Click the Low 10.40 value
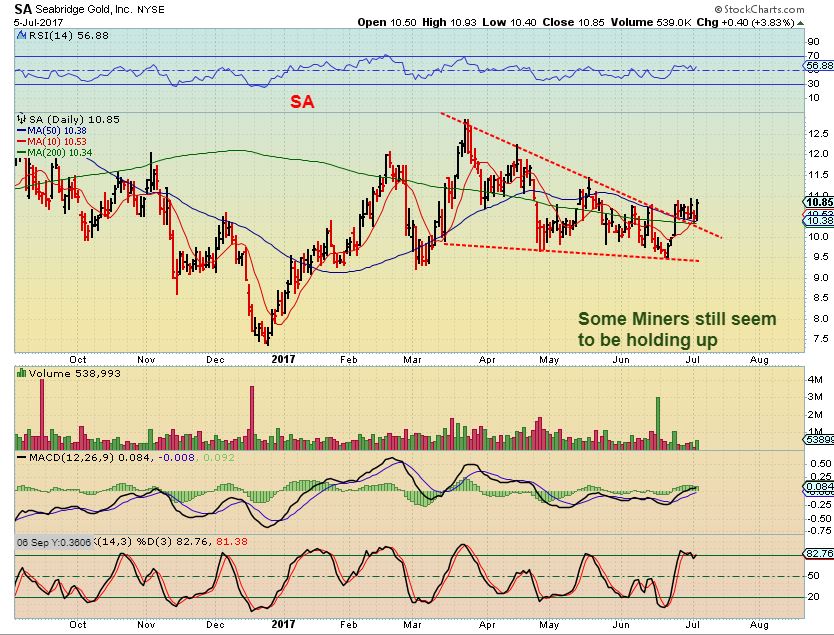Screen dimensions: 834x635 pyautogui.click(x=510, y=22)
